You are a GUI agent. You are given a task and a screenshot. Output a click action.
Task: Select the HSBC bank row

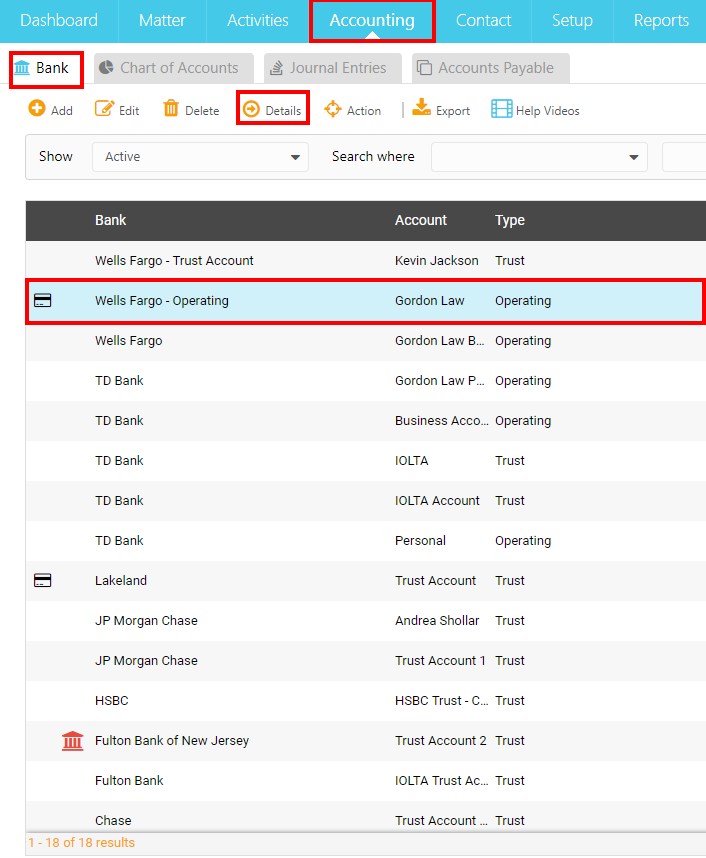(x=366, y=700)
